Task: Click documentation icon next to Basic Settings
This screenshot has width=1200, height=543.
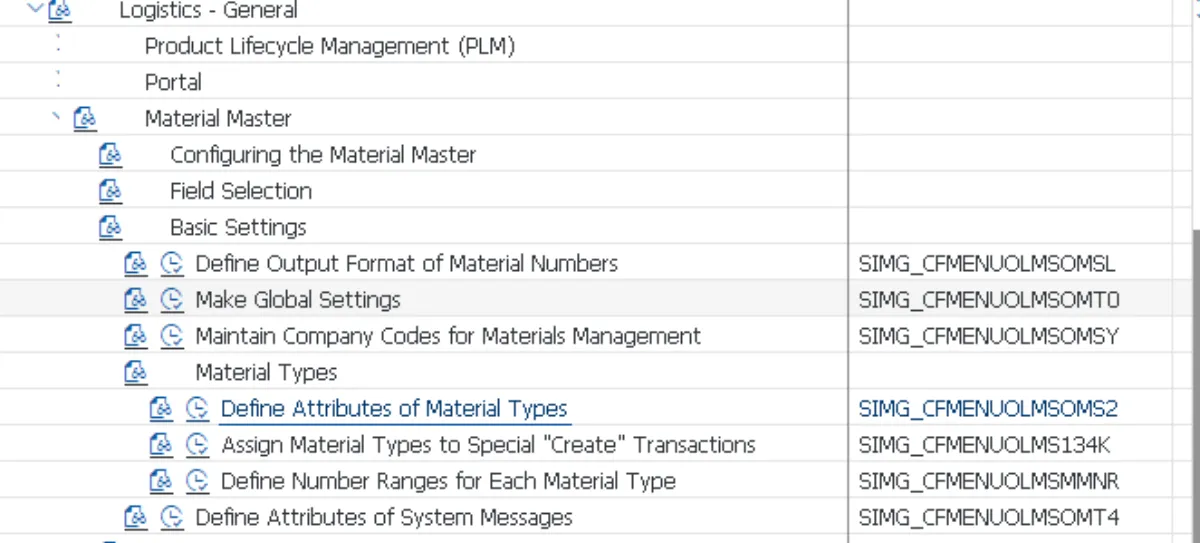Action: [x=110, y=227]
